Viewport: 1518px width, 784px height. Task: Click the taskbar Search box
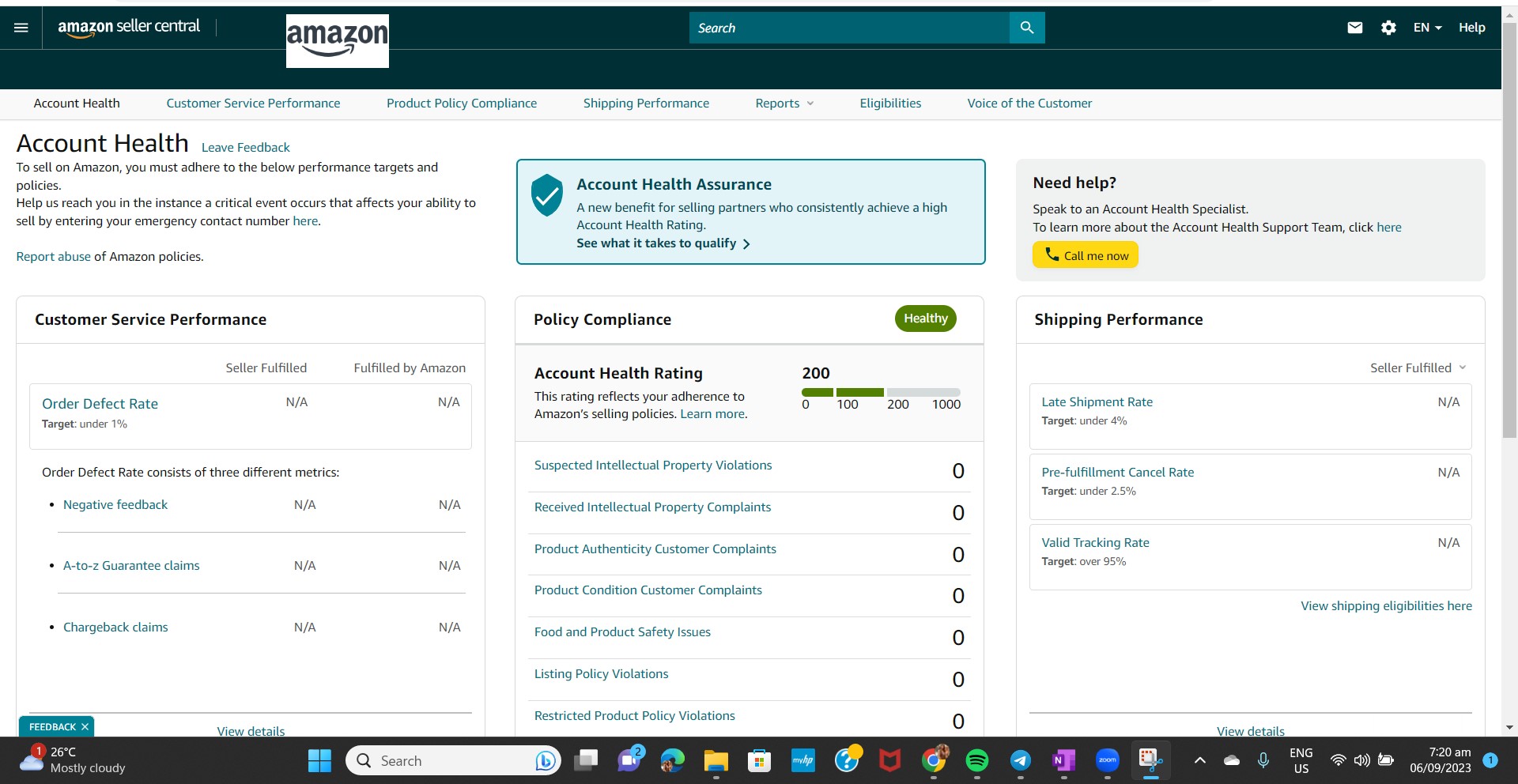click(453, 761)
